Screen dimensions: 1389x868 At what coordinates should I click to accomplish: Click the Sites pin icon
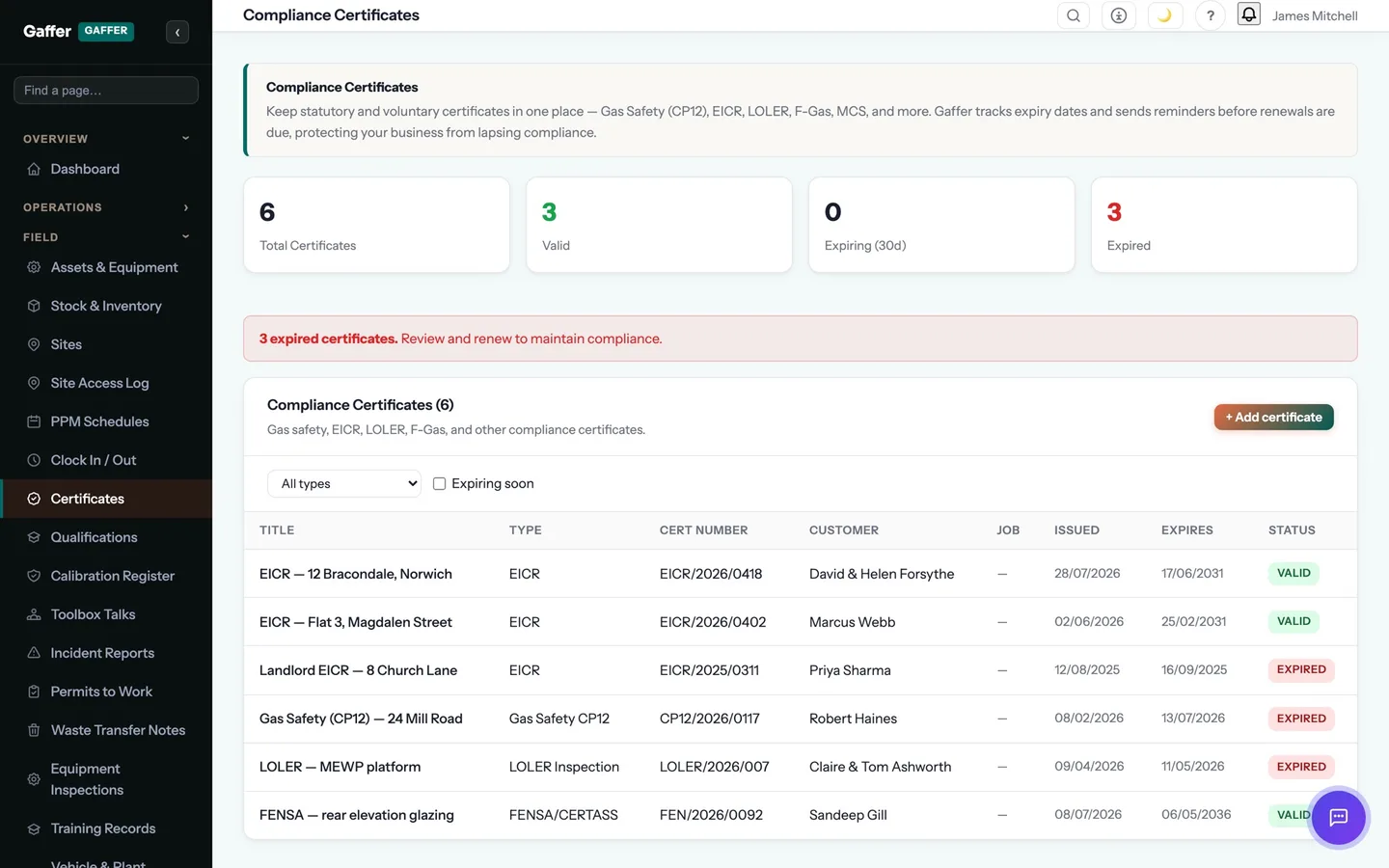coord(34,344)
